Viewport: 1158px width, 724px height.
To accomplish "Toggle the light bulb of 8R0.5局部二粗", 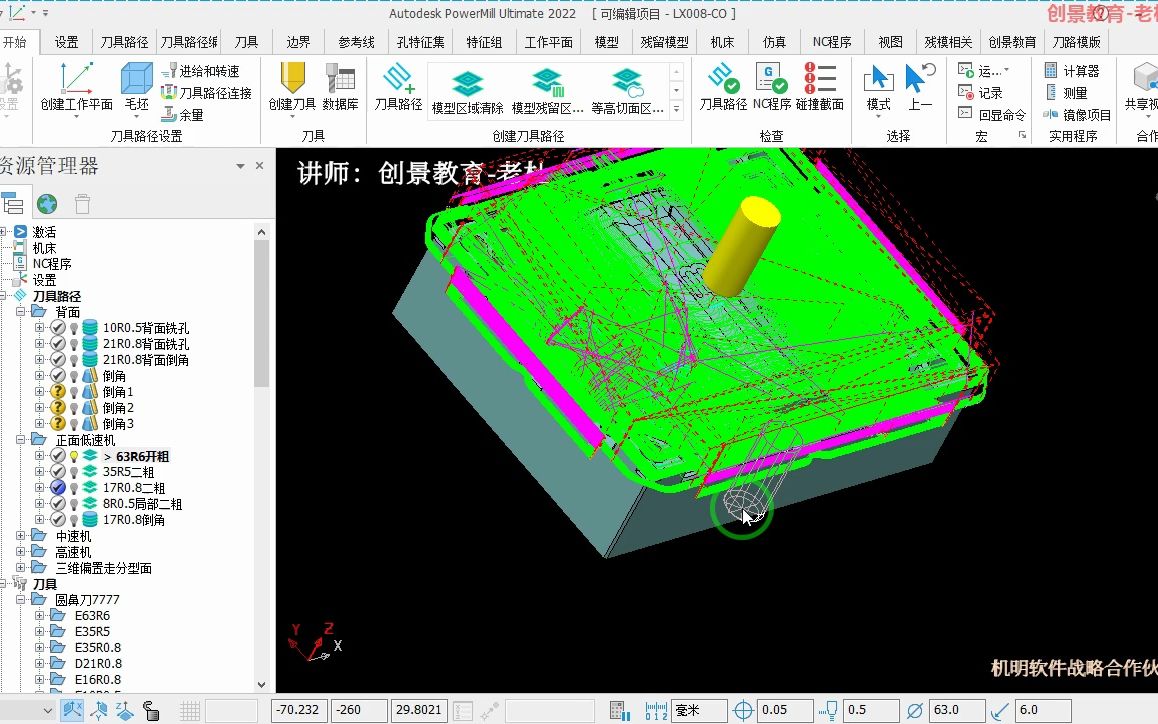I will (74, 504).
